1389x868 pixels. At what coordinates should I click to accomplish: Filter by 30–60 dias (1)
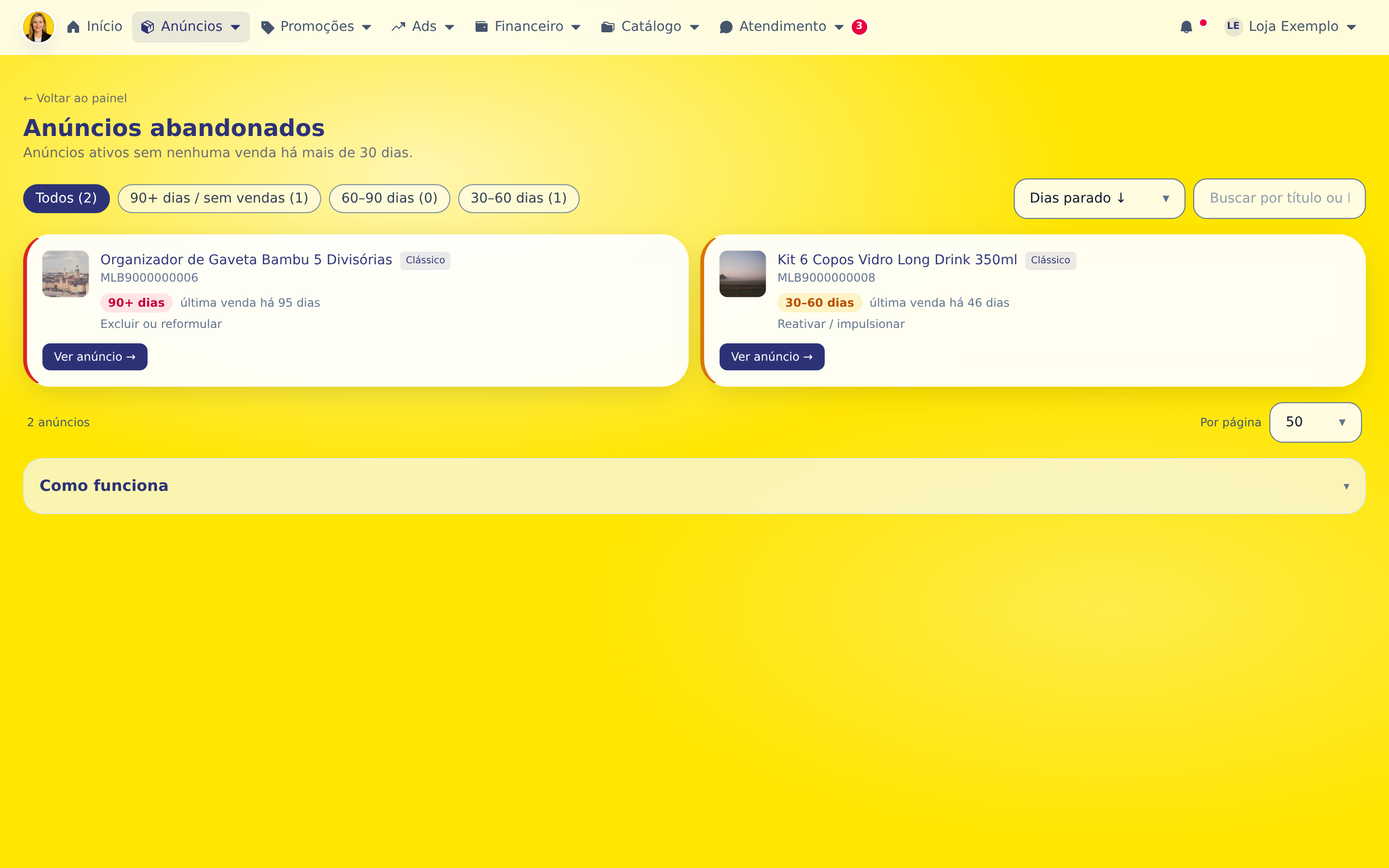point(518,199)
